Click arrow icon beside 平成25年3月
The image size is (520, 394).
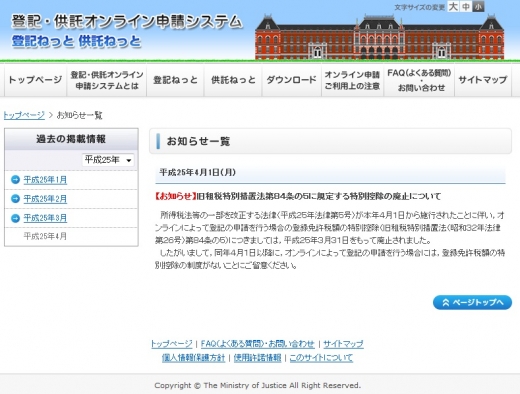click(x=15, y=218)
